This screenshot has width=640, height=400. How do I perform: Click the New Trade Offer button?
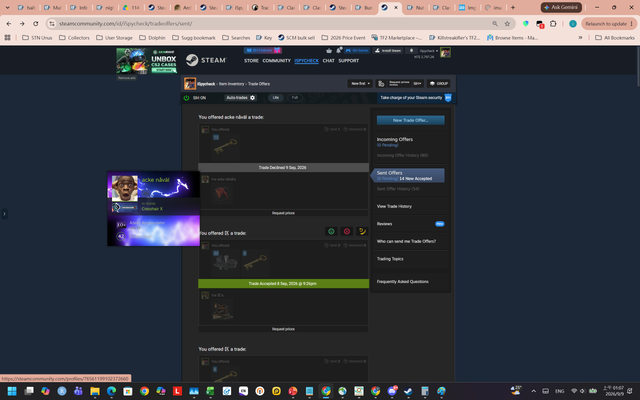pyautogui.click(x=411, y=120)
